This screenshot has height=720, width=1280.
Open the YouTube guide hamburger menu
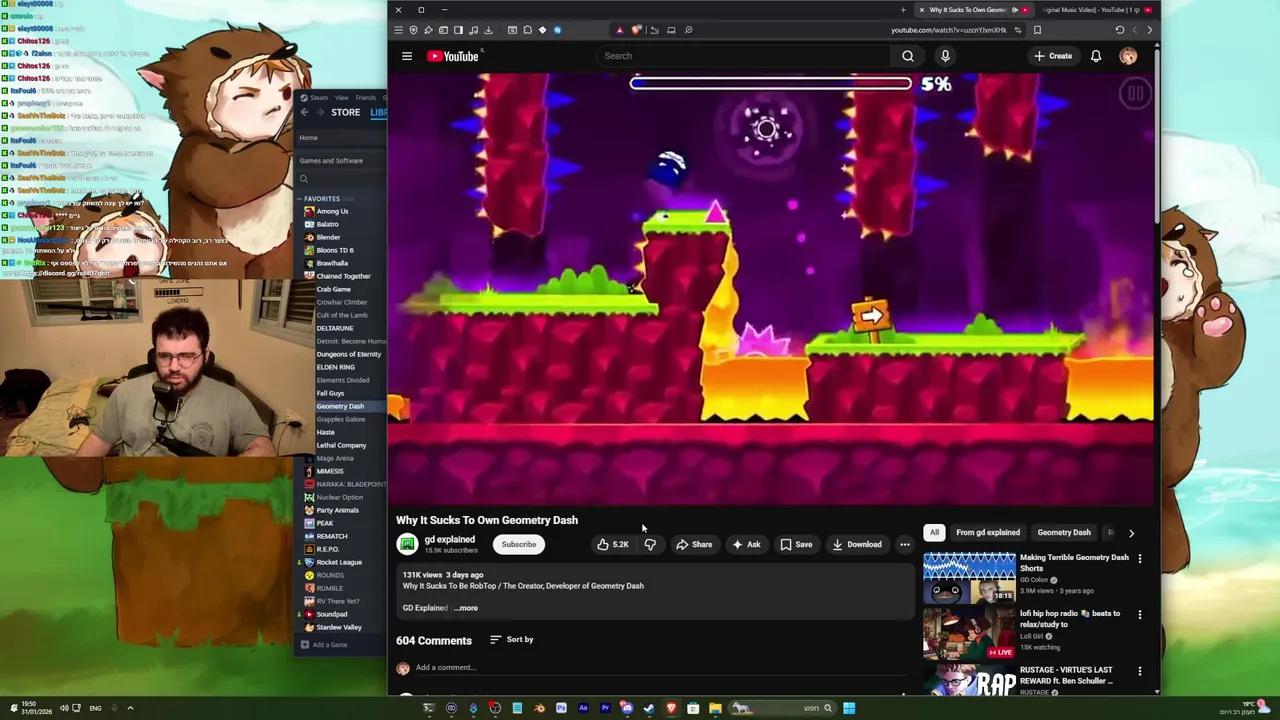click(x=407, y=56)
